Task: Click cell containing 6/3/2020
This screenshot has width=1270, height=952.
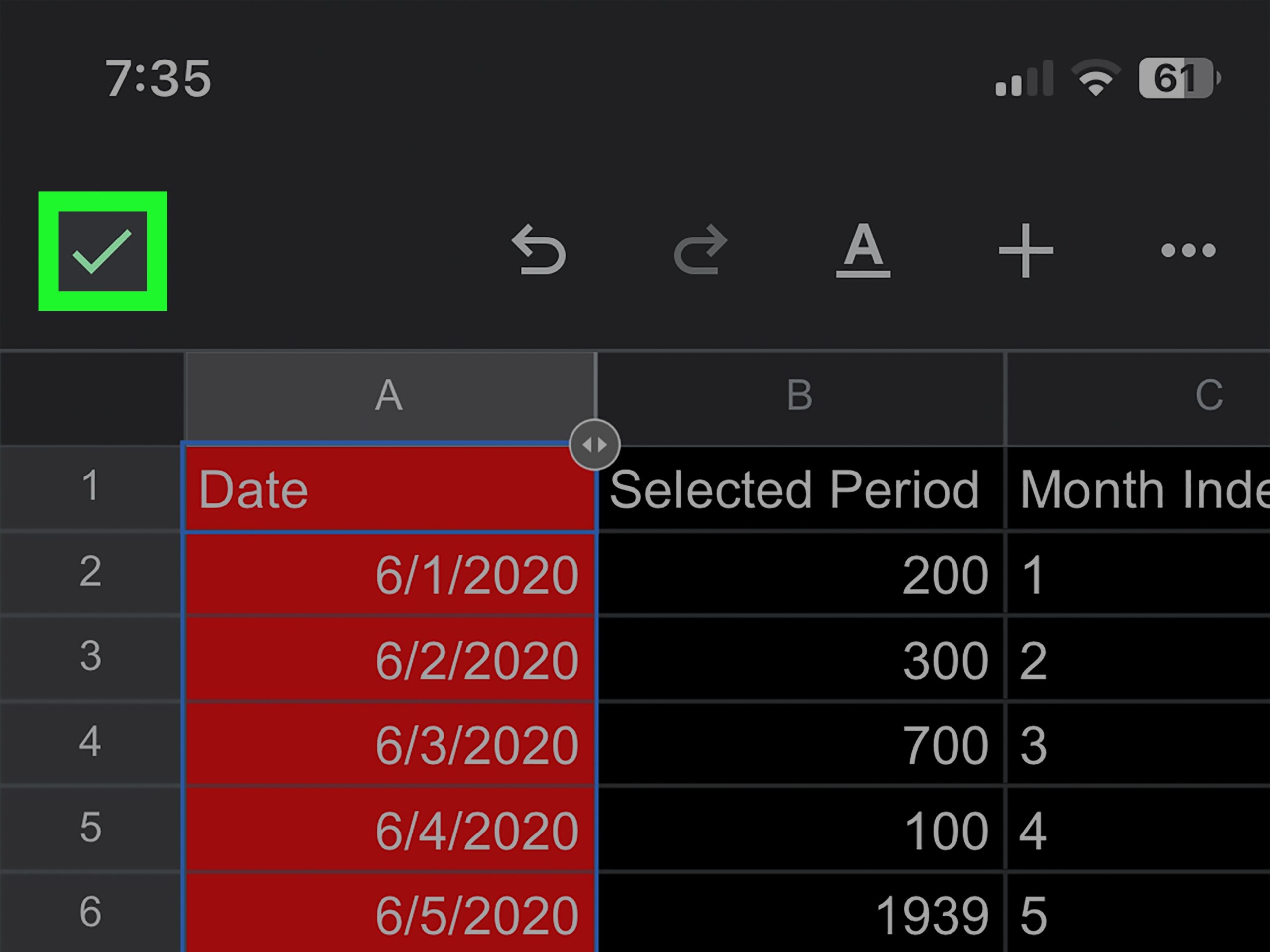Action: click(x=389, y=744)
